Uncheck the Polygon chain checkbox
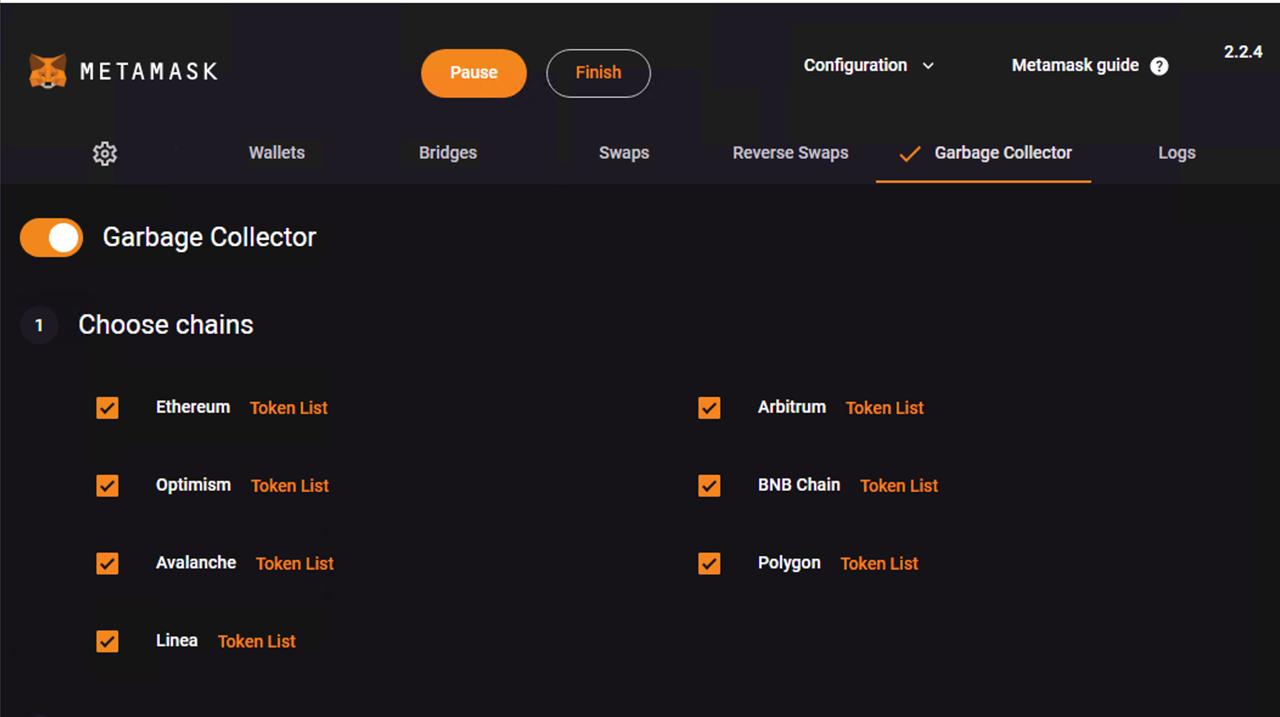This screenshot has width=1280, height=717. [x=709, y=564]
